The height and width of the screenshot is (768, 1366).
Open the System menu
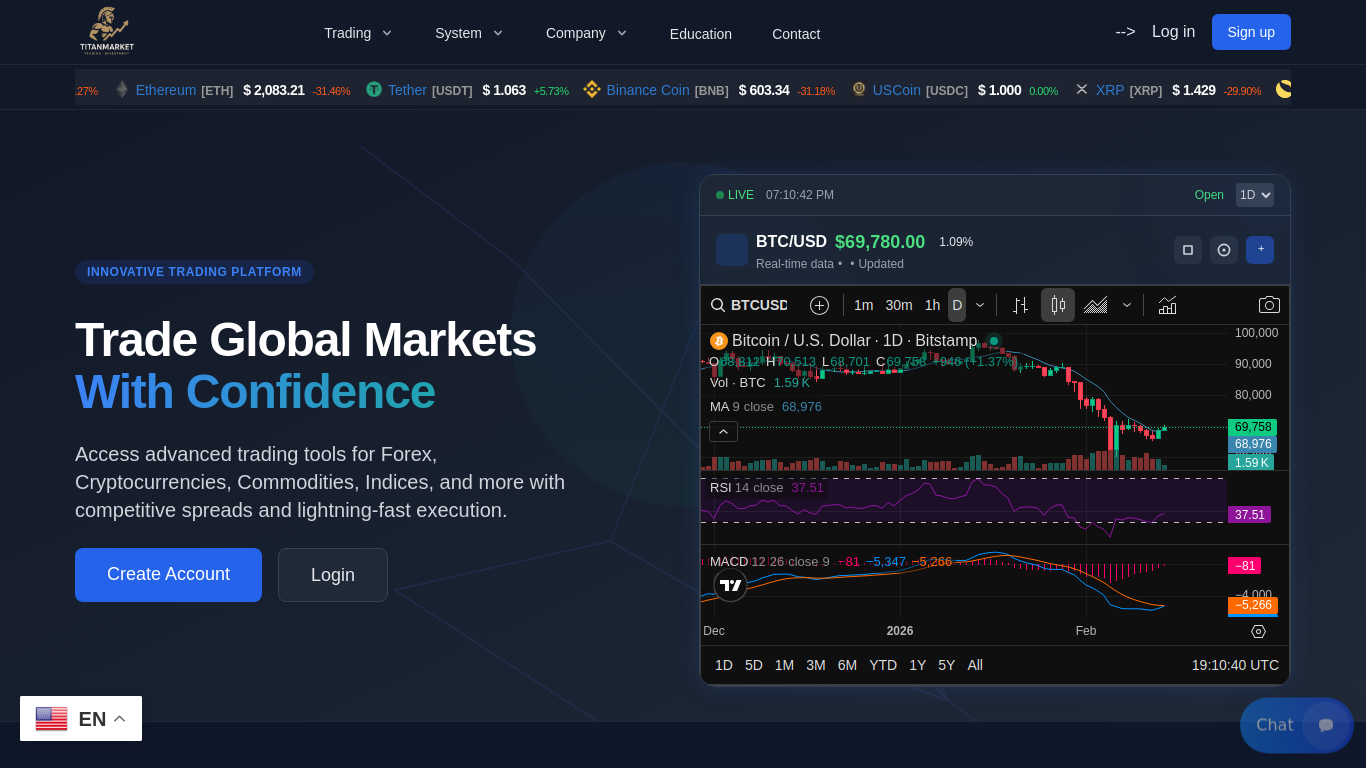pyautogui.click(x=458, y=33)
